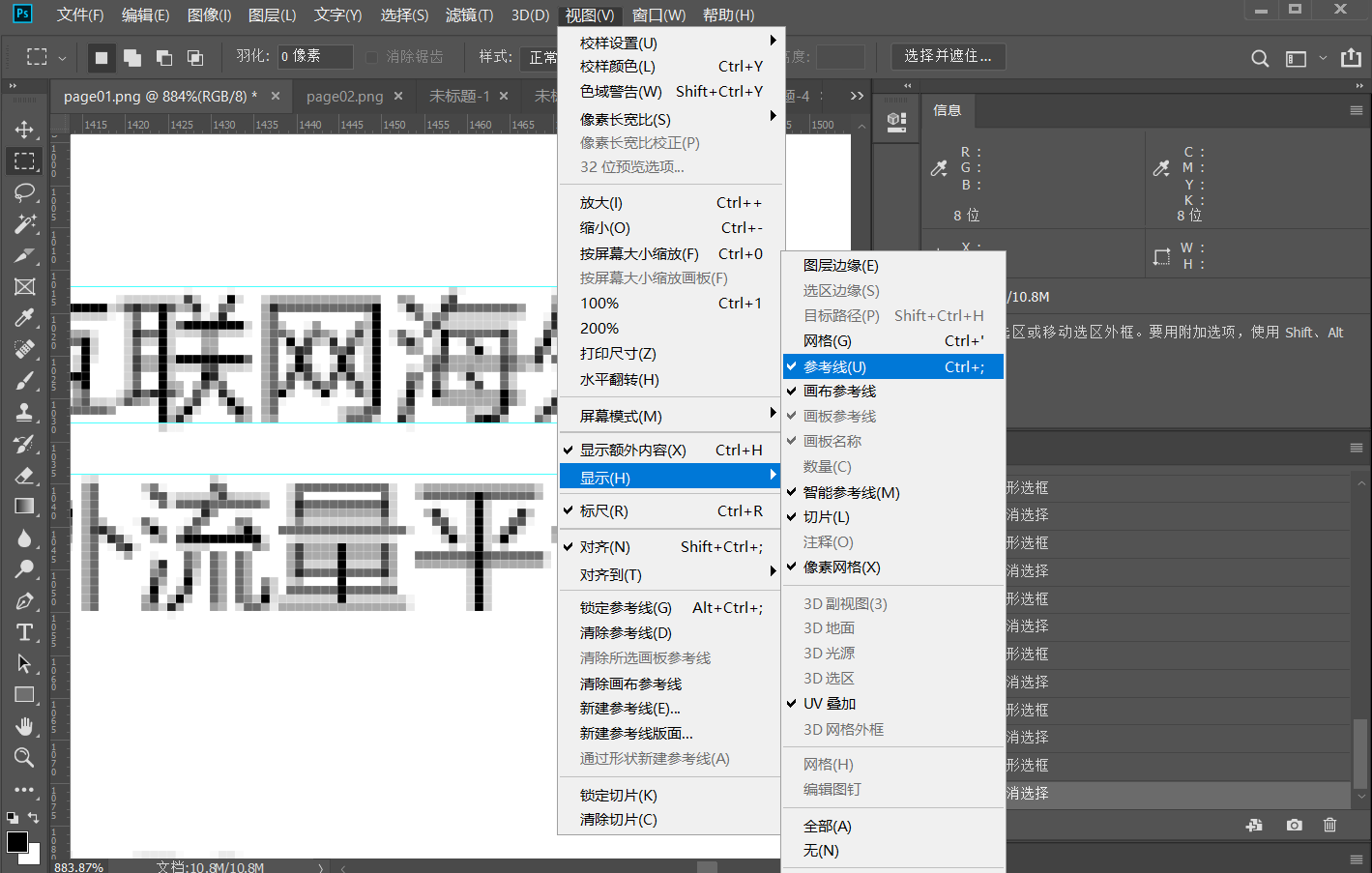This screenshot has height=873, width=1372.
Task: Click the share icon in options bar
Action: click(x=1351, y=58)
